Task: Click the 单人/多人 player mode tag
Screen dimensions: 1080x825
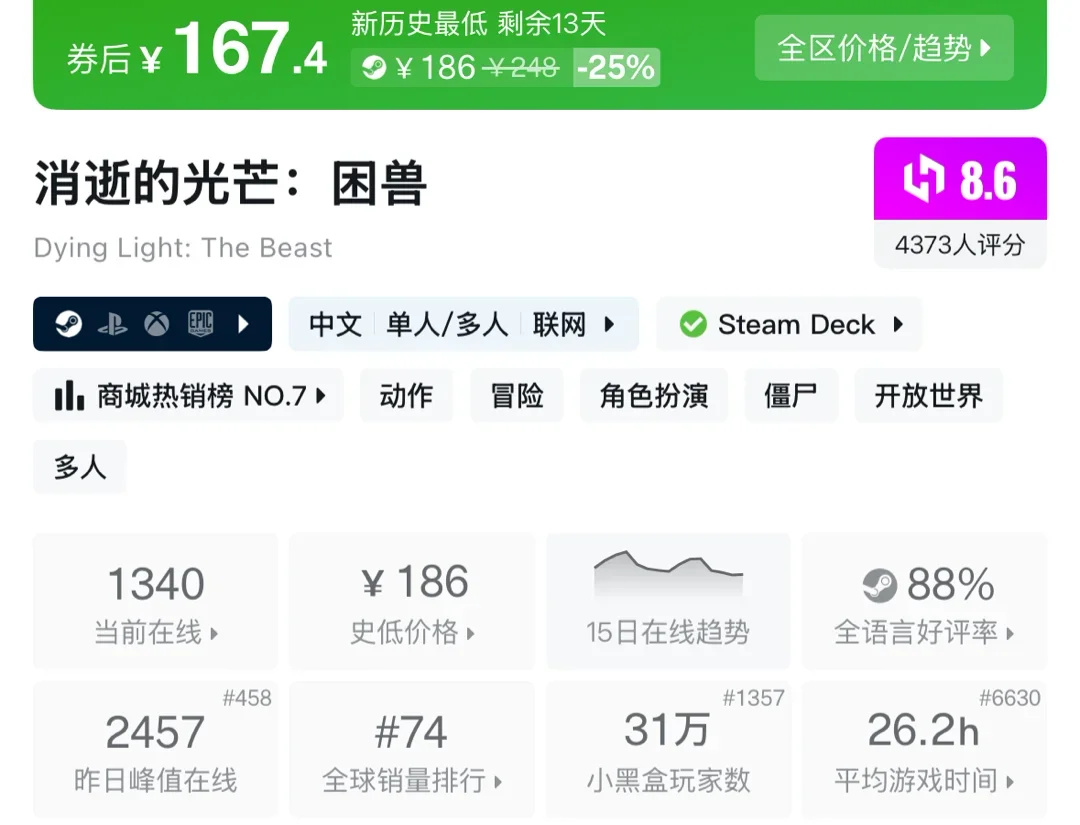Action: pos(447,324)
